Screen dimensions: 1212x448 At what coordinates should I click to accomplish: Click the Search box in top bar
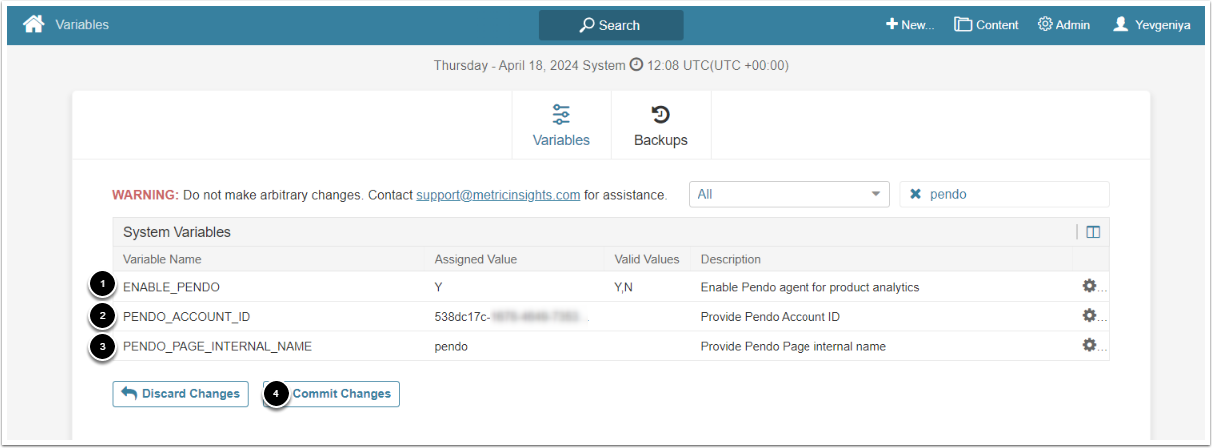click(x=611, y=25)
